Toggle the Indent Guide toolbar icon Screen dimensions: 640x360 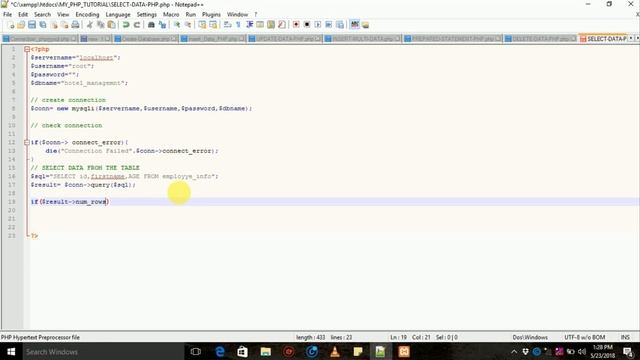(x=249, y=25)
